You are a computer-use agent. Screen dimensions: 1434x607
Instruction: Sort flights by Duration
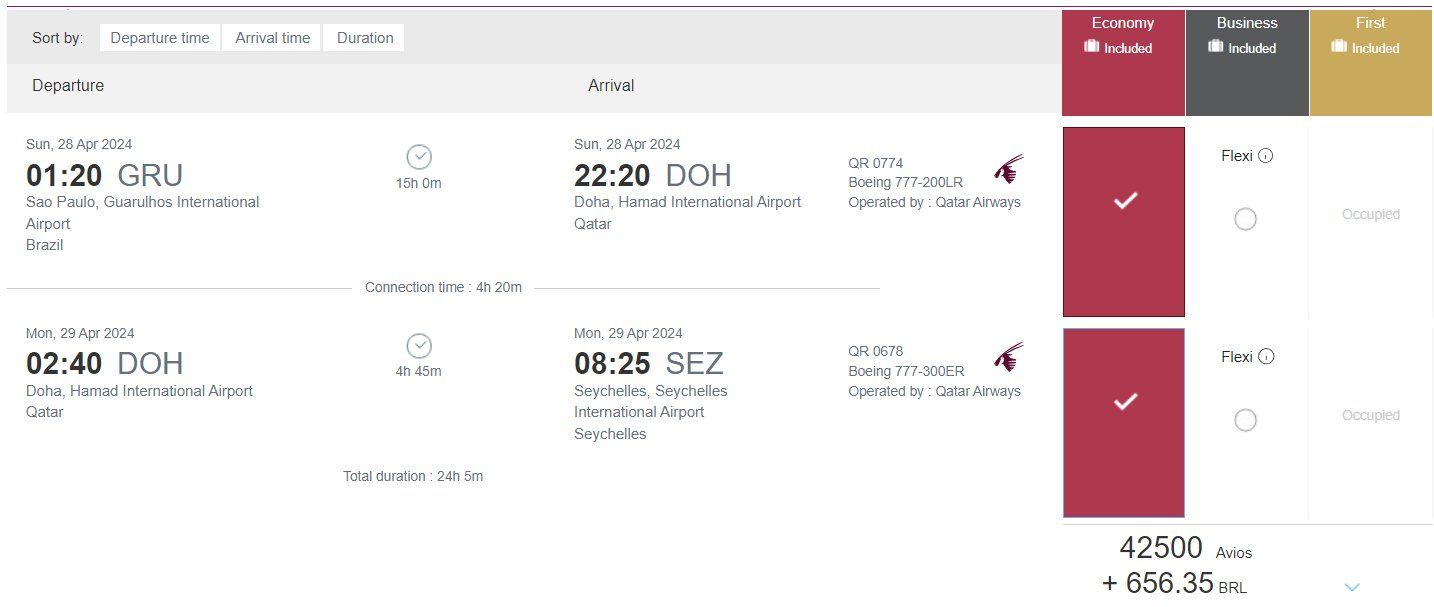(x=365, y=38)
